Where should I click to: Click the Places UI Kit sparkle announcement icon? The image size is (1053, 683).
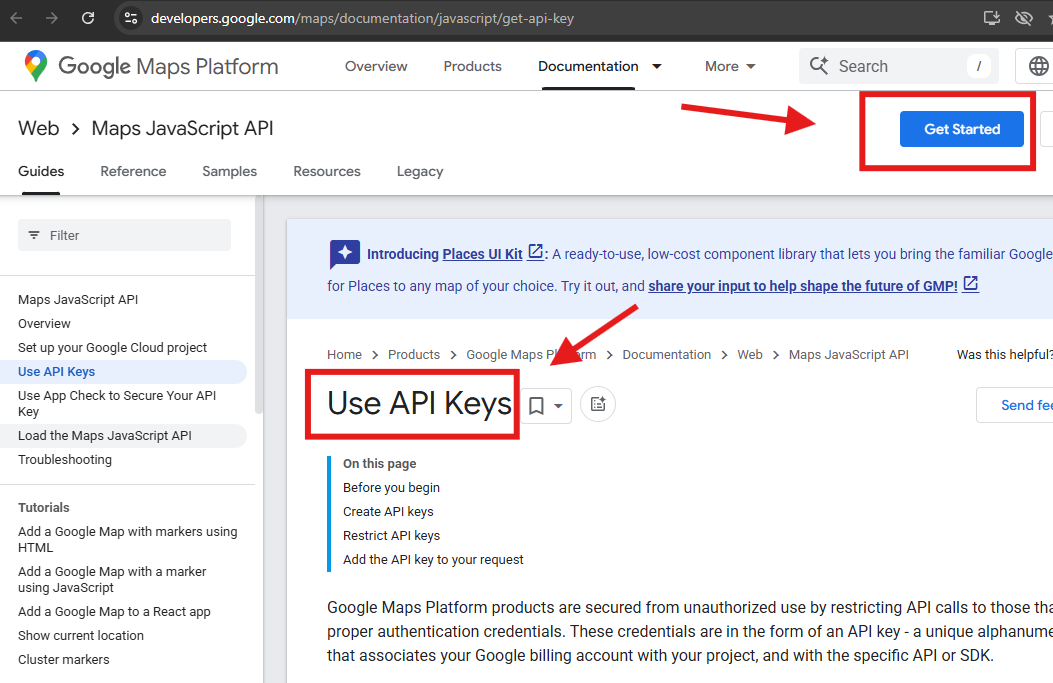(x=345, y=253)
